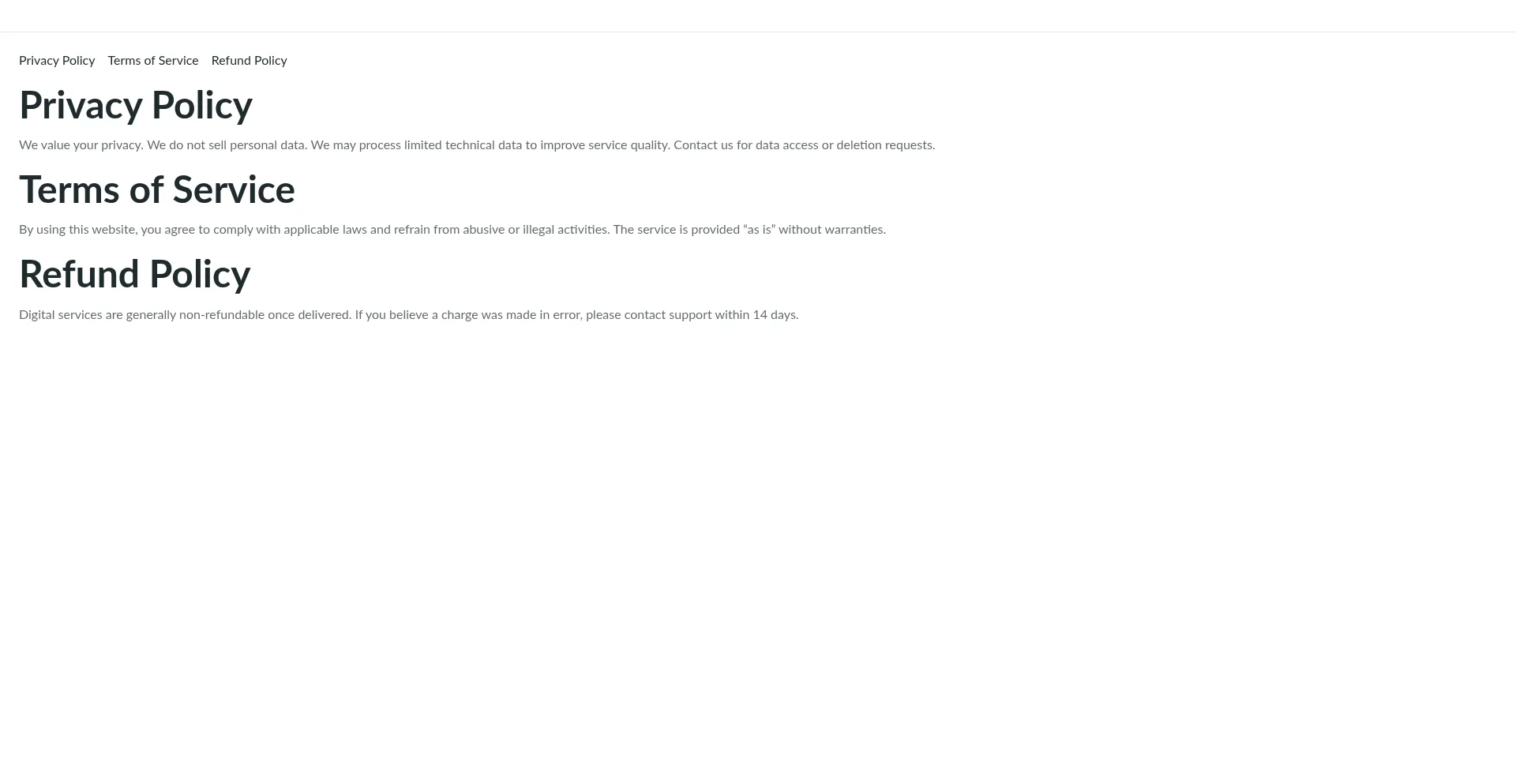
Task: Click the empty header bar at the top
Action: click(758, 16)
